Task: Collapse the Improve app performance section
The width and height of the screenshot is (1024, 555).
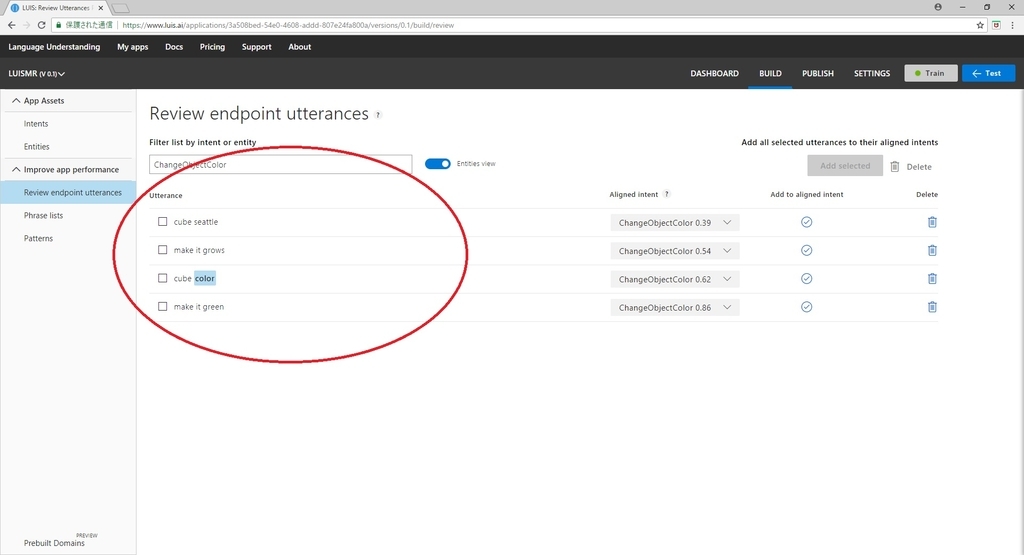Action: 16,169
